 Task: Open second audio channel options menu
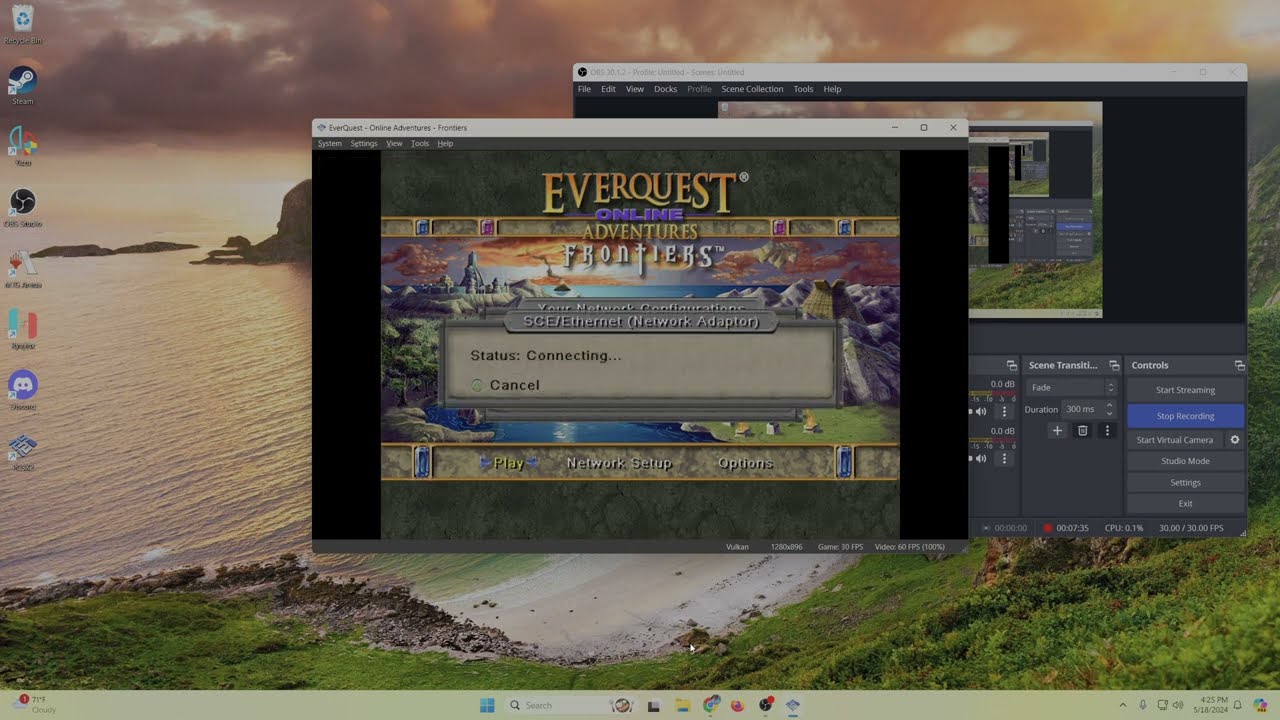click(1004, 458)
